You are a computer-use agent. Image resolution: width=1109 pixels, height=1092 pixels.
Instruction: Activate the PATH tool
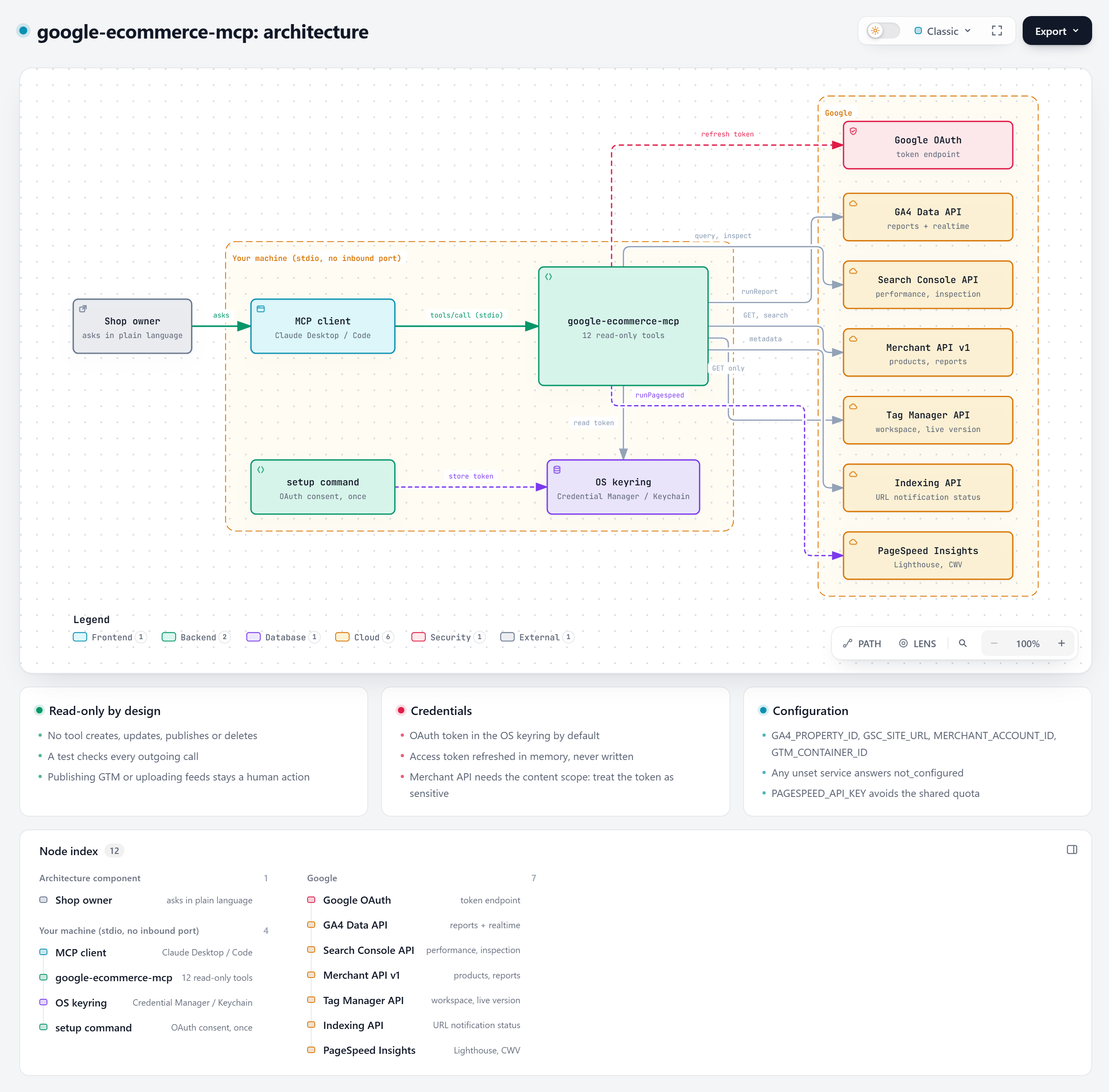[862, 644]
